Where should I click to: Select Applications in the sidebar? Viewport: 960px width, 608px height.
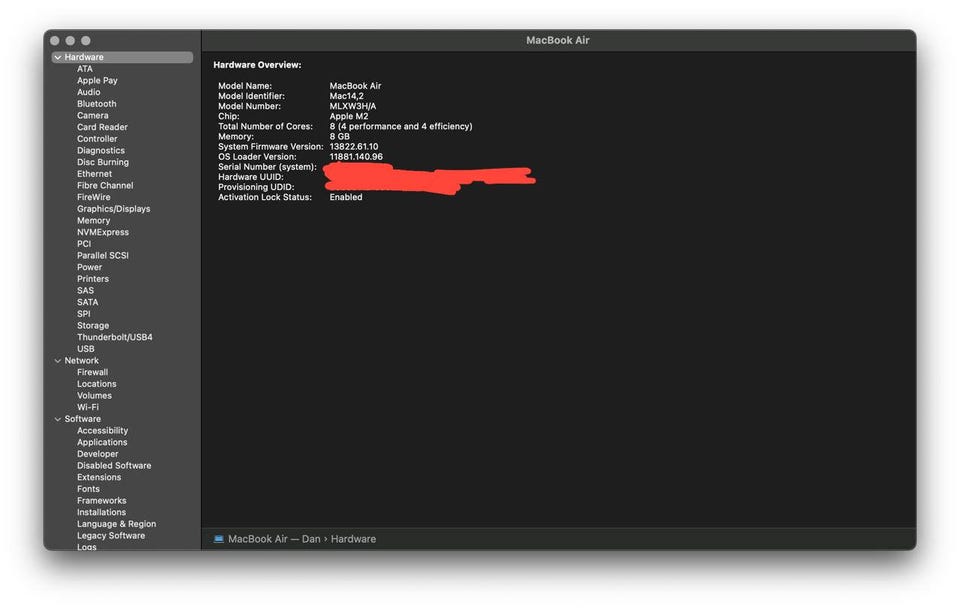coord(102,442)
